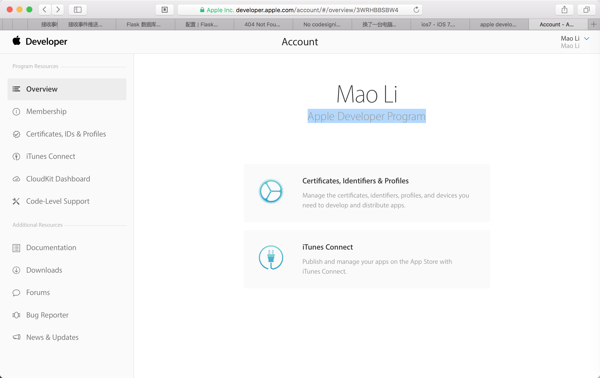Click the Certificates, IDs & Profiles checkmark icon

(x=16, y=134)
